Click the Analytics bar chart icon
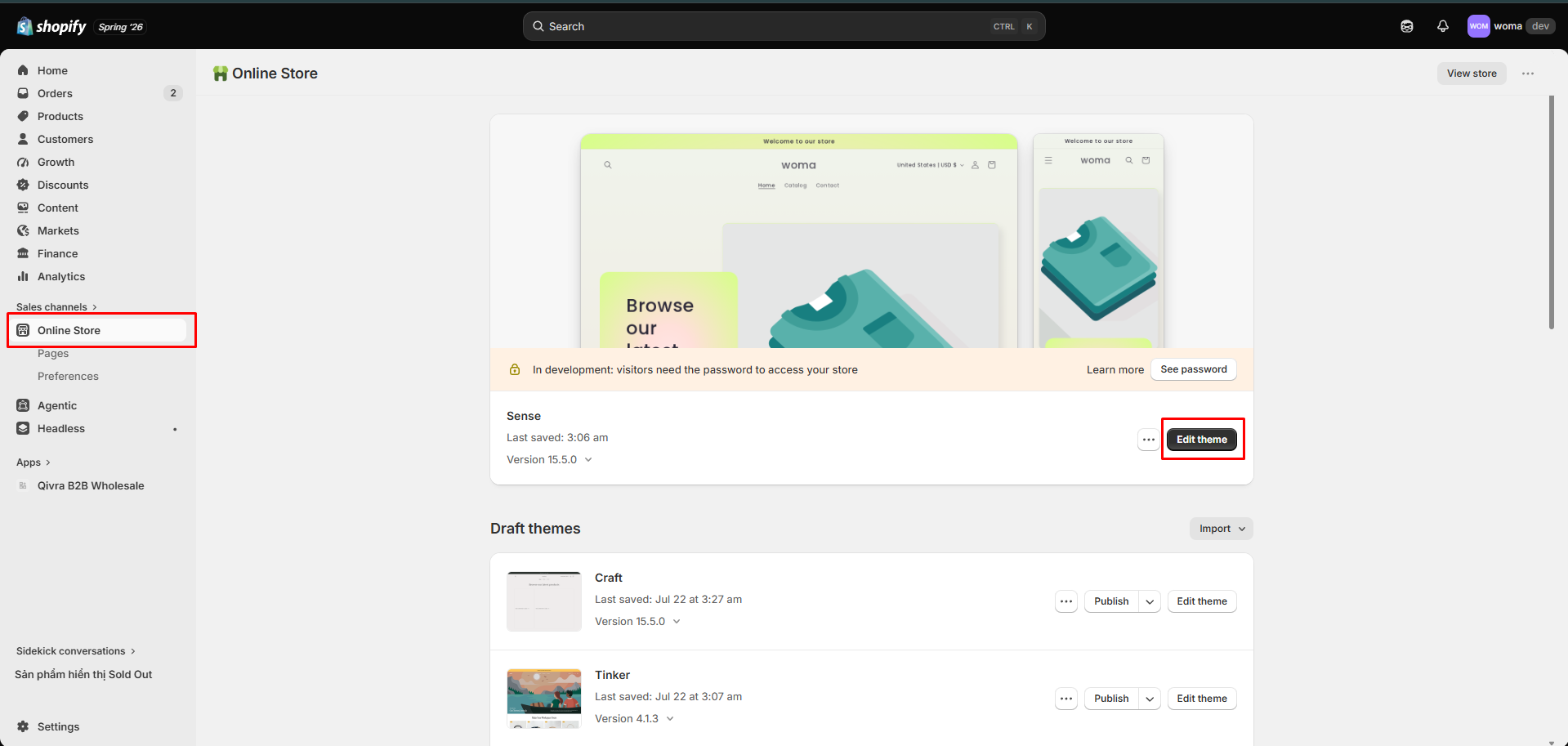Image resolution: width=1568 pixels, height=746 pixels. point(23,276)
